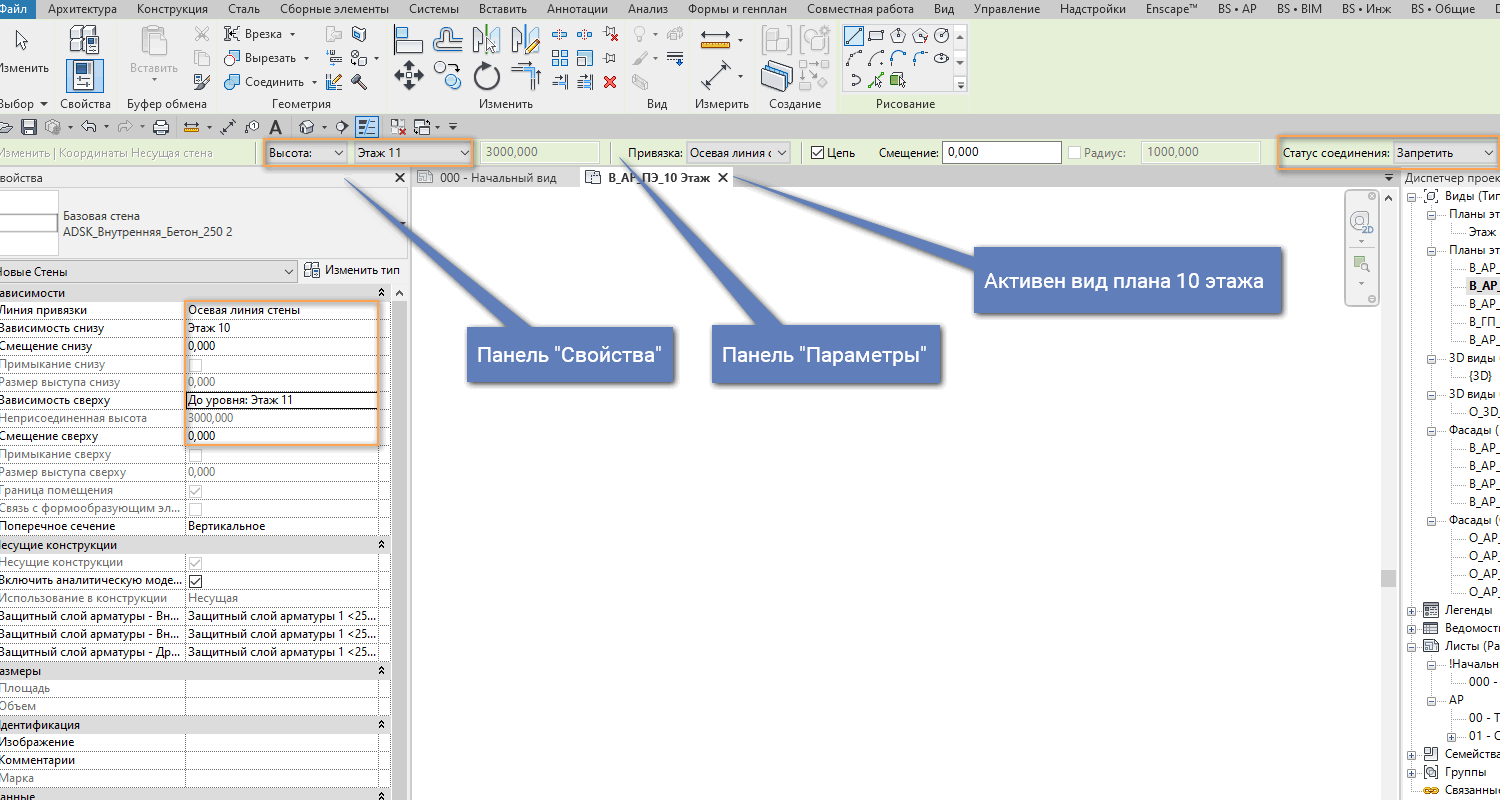1500x800 pixels.
Task: Click the demolish hammer icon in Геометрия
Action: coord(358,82)
